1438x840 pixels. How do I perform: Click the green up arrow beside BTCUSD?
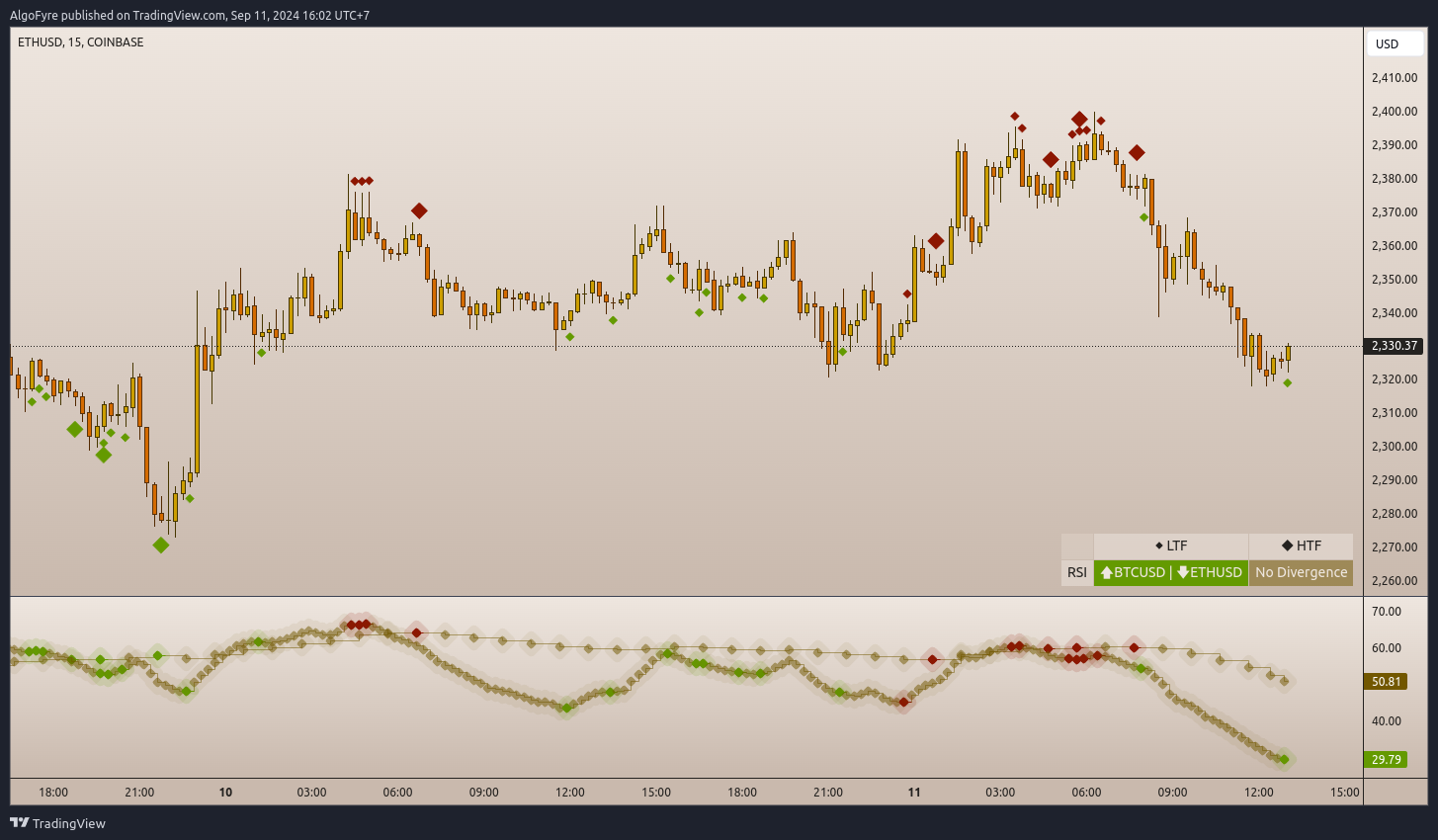[x=1106, y=572]
